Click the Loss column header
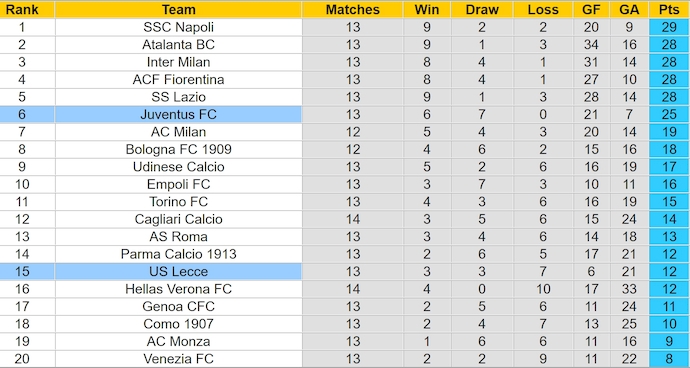Viewport: 690px width, 368px height. (x=543, y=10)
